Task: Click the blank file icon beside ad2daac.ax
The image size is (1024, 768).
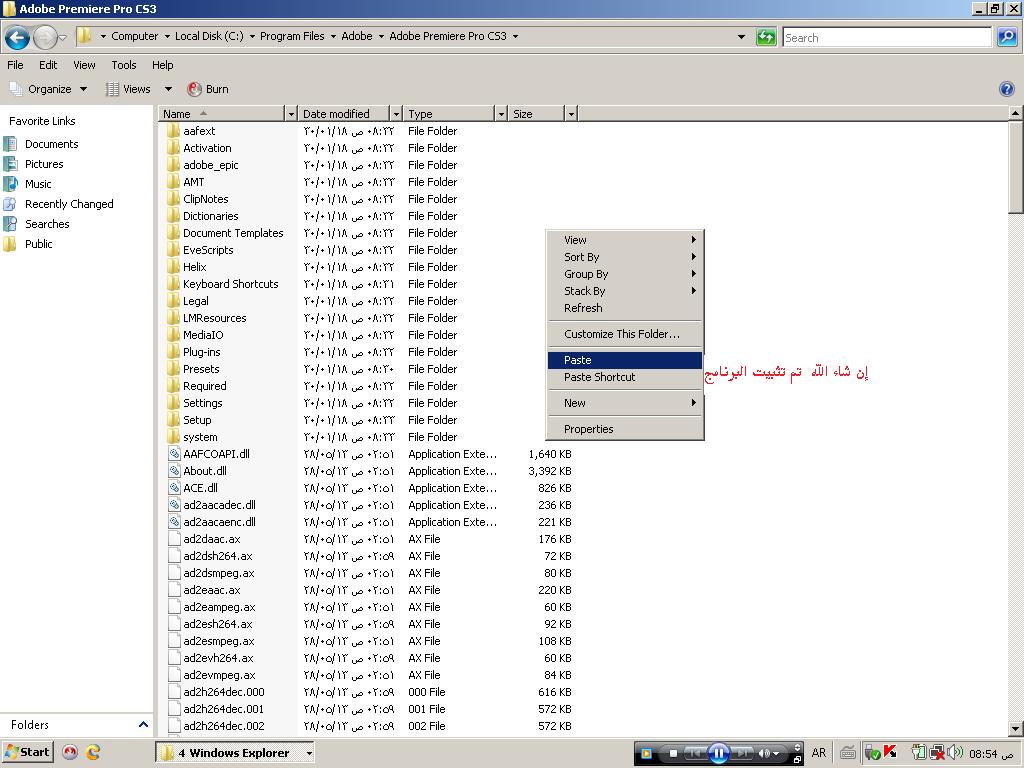Action: click(x=174, y=539)
